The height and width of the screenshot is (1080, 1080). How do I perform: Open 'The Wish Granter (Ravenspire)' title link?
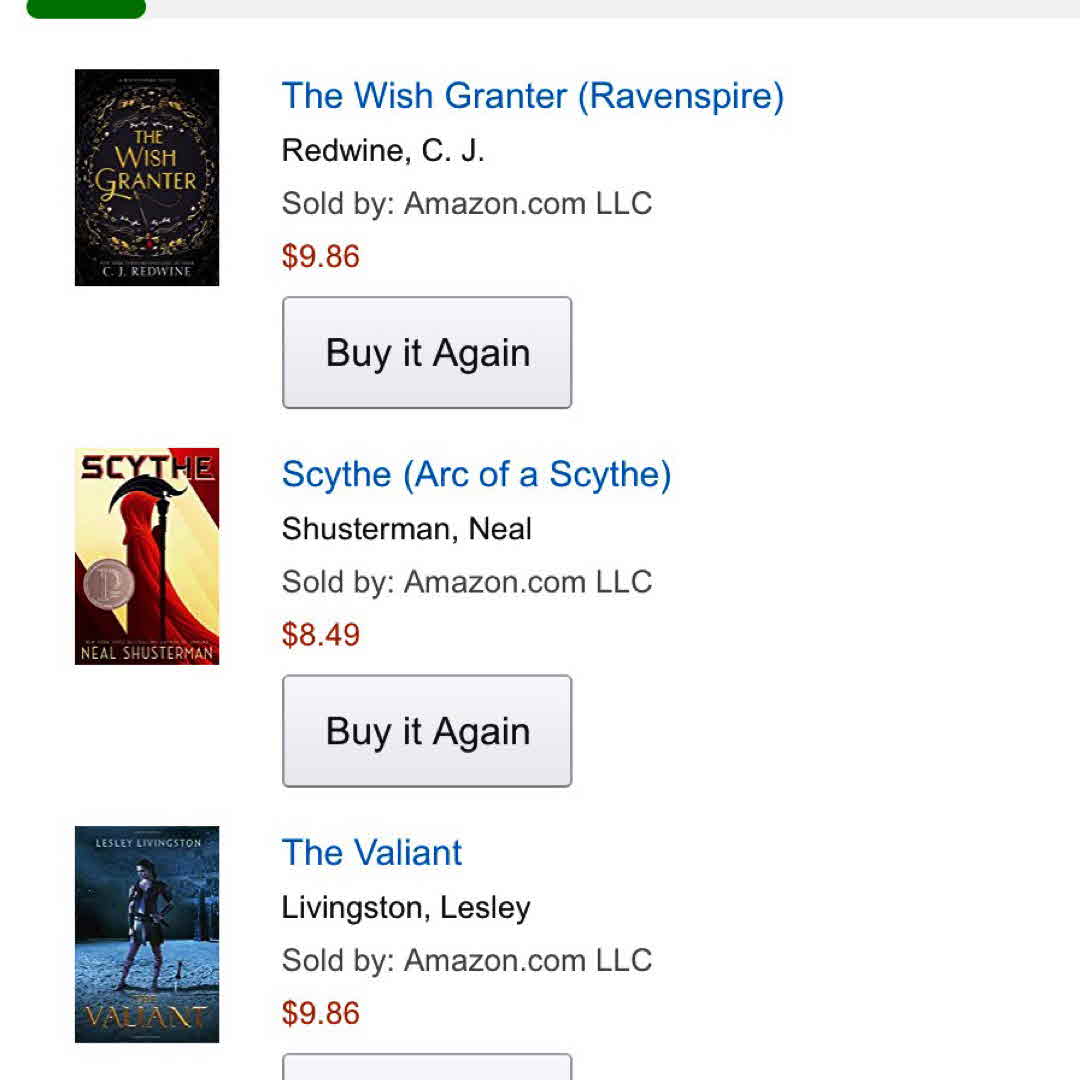pos(532,96)
